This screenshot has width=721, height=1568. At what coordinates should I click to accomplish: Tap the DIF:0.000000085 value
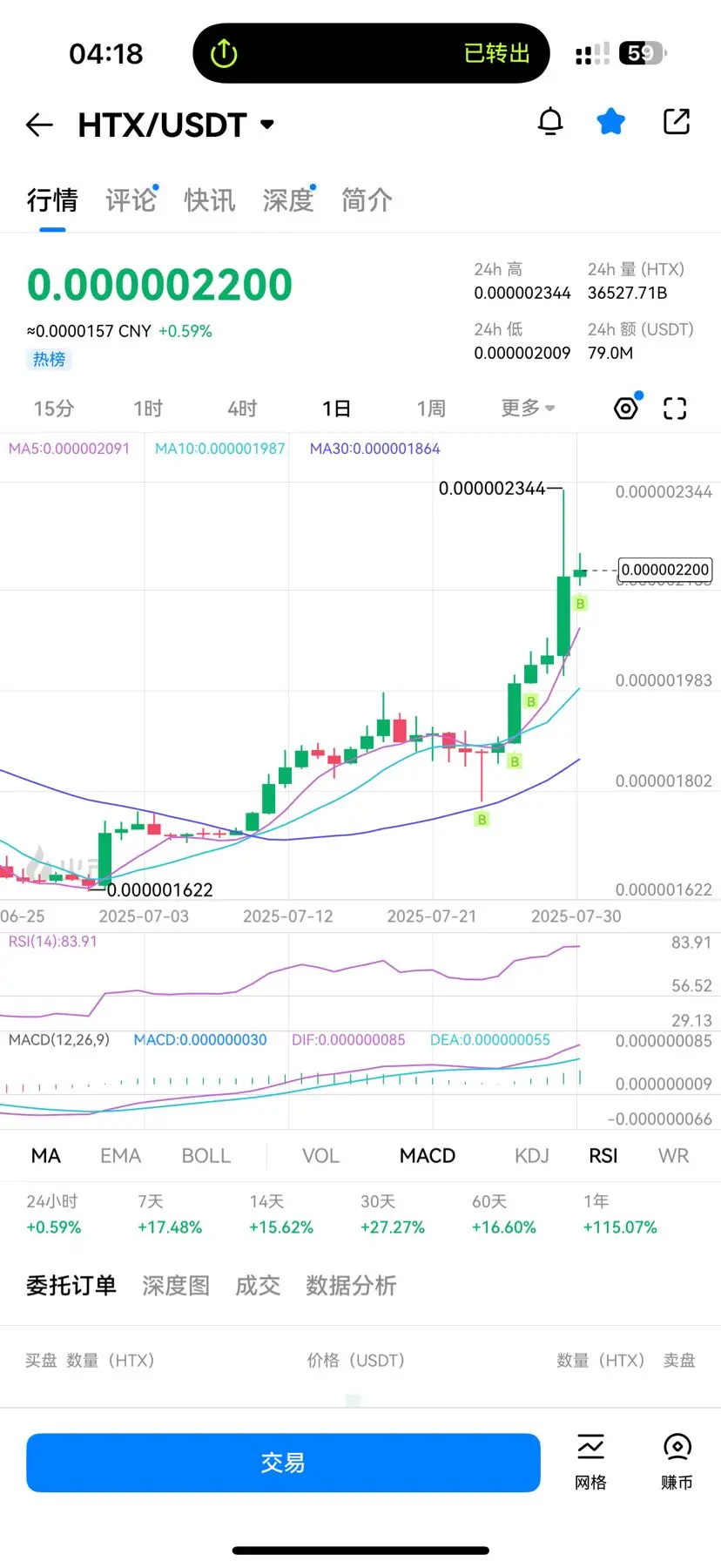point(348,1040)
